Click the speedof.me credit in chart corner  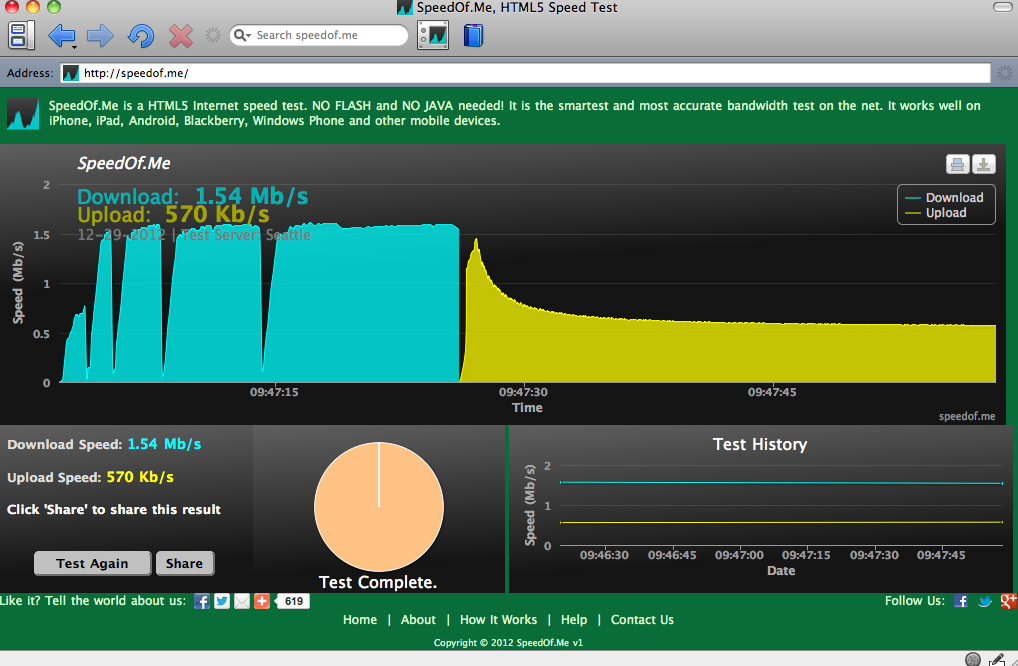(x=967, y=416)
